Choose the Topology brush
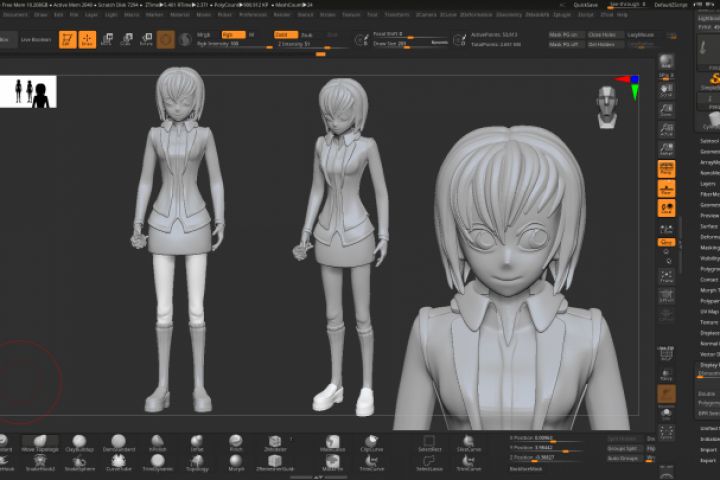 click(x=197, y=463)
